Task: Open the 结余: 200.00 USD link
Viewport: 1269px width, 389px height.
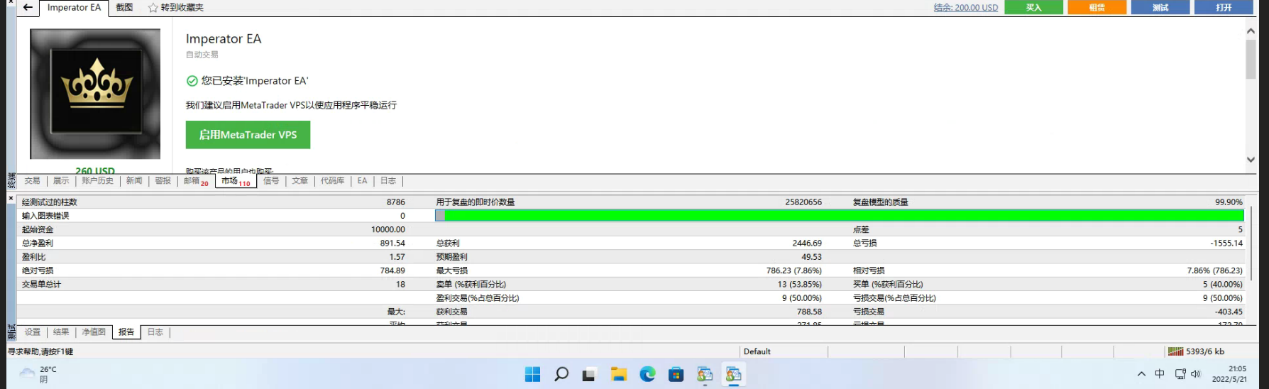Action: pos(965,7)
